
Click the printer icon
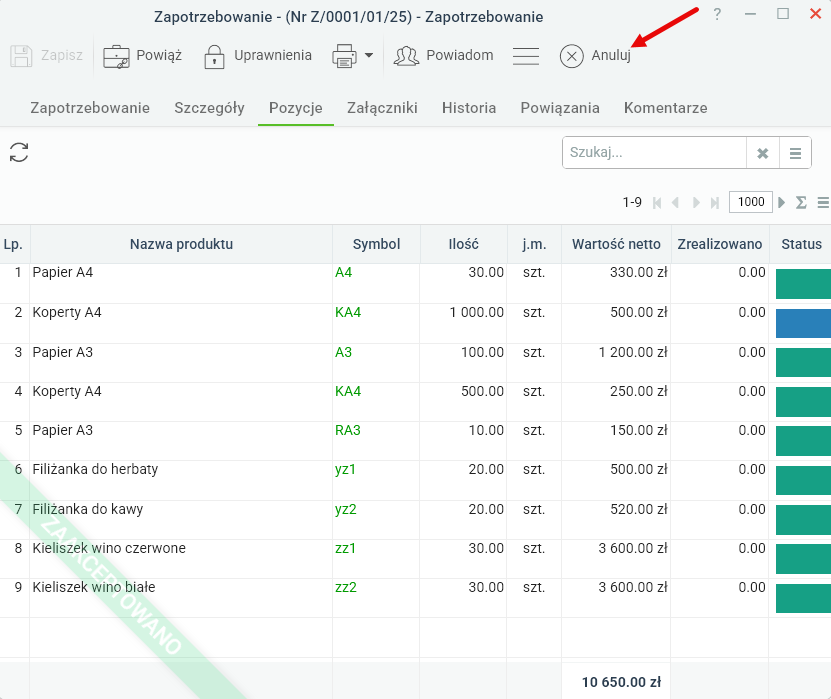(x=344, y=56)
